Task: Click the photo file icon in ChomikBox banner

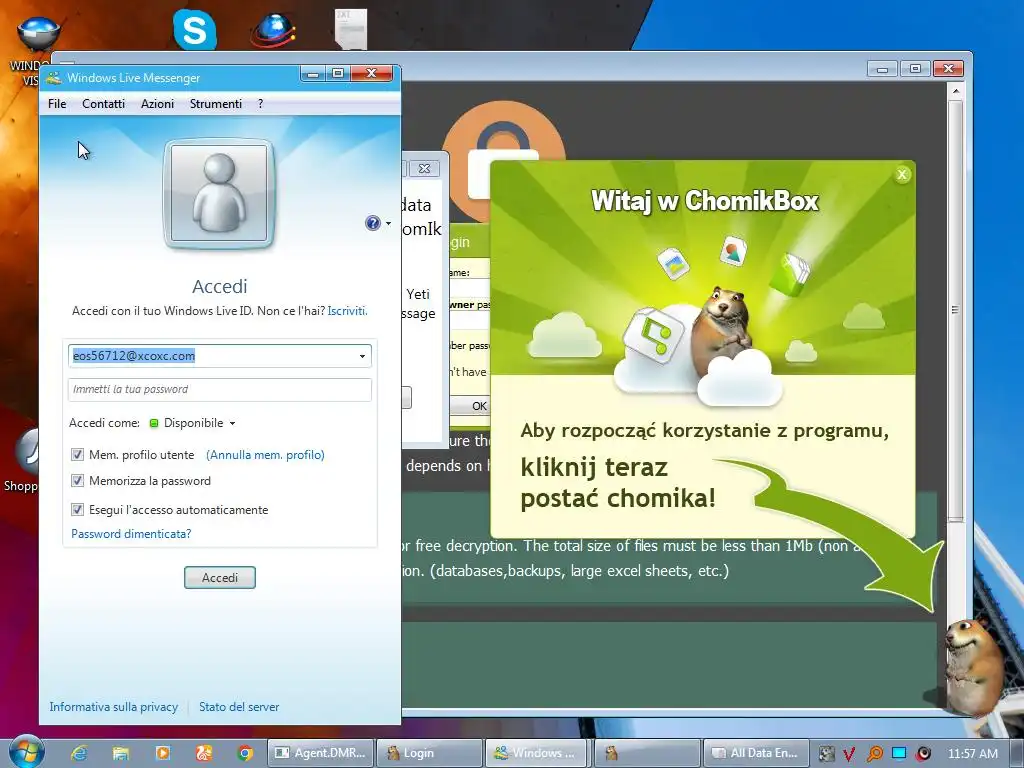Action: [x=673, y=263]
